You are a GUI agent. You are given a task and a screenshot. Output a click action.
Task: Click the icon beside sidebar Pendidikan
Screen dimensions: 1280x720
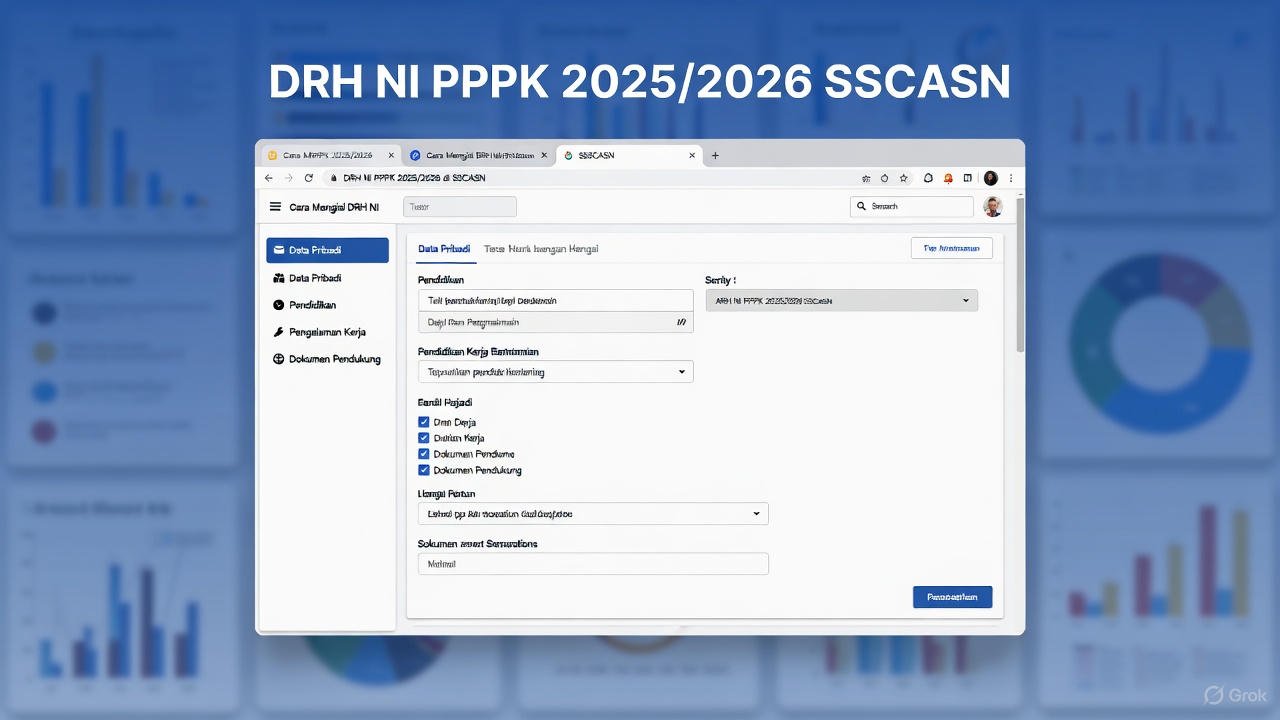(279, 305)
